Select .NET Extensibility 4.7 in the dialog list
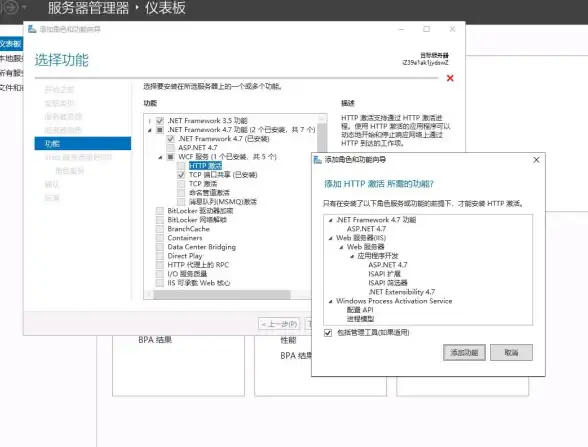 tap(402, 292)
